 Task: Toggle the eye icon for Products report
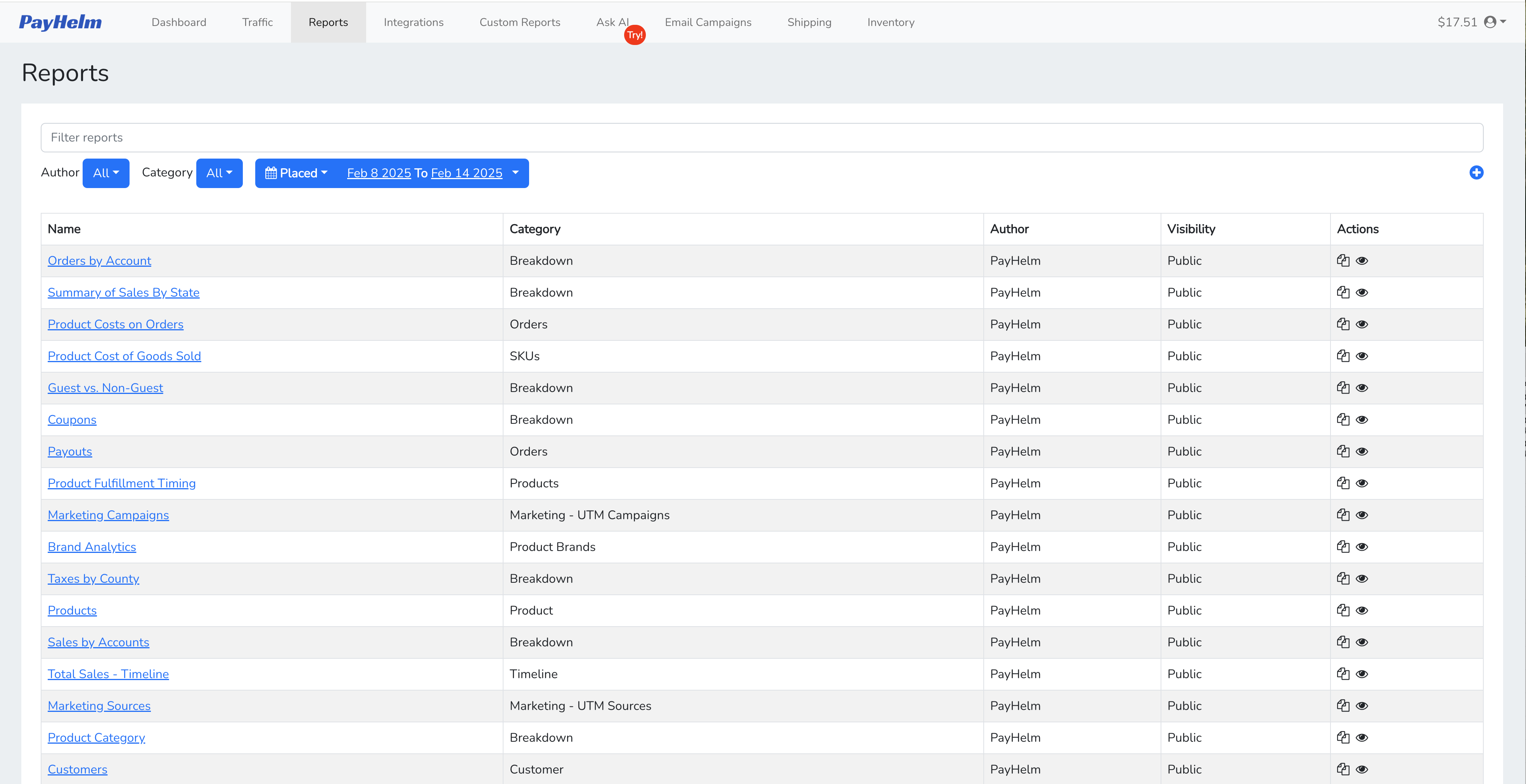point(1362,611)
